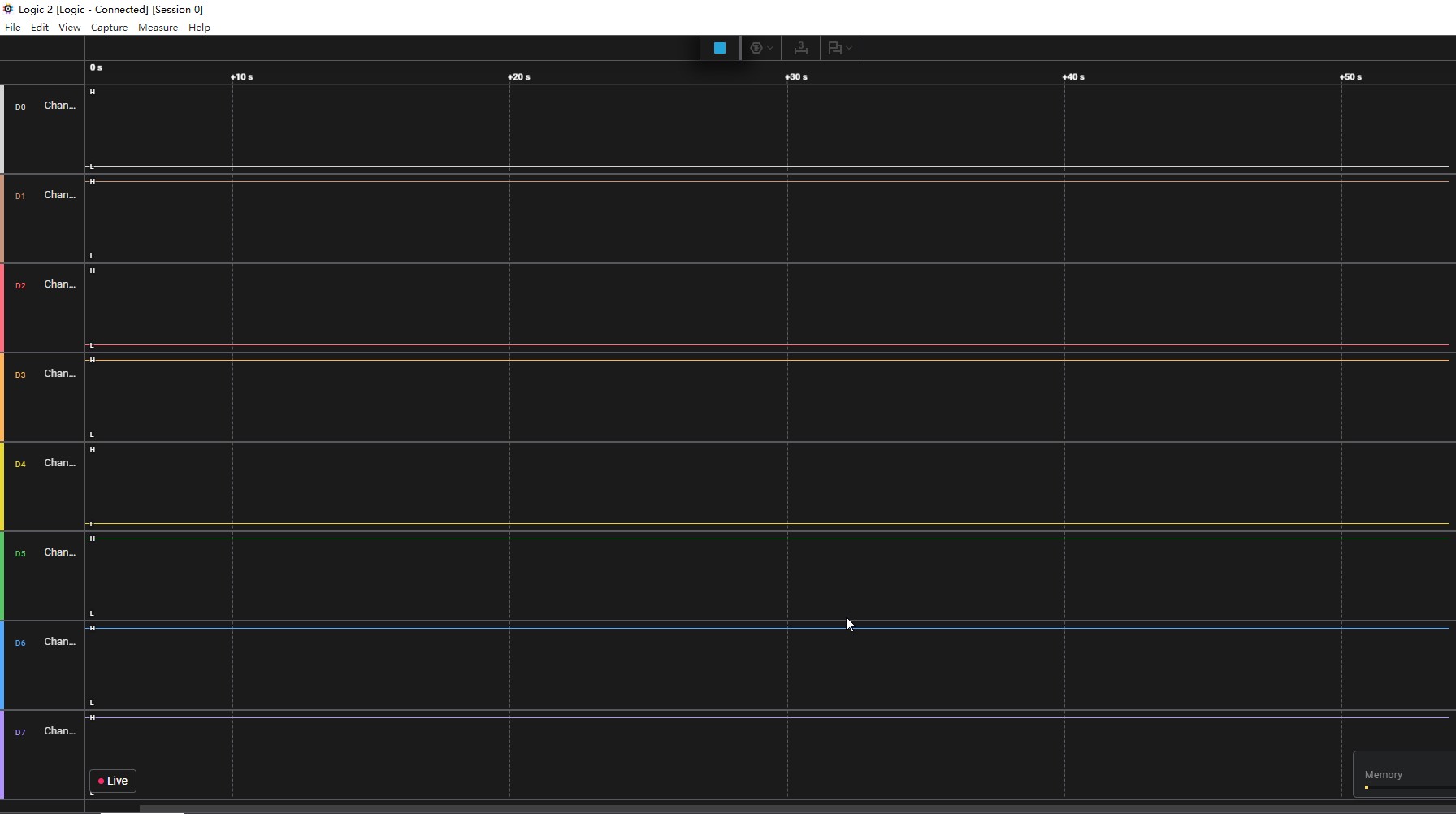The image size is (1456, 814).
Task: Click the channel name next to D7
Action: (59, 731)
